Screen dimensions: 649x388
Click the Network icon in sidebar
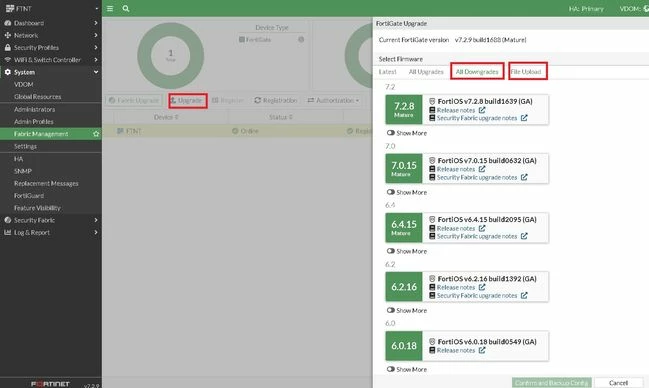tap(7, 36)
